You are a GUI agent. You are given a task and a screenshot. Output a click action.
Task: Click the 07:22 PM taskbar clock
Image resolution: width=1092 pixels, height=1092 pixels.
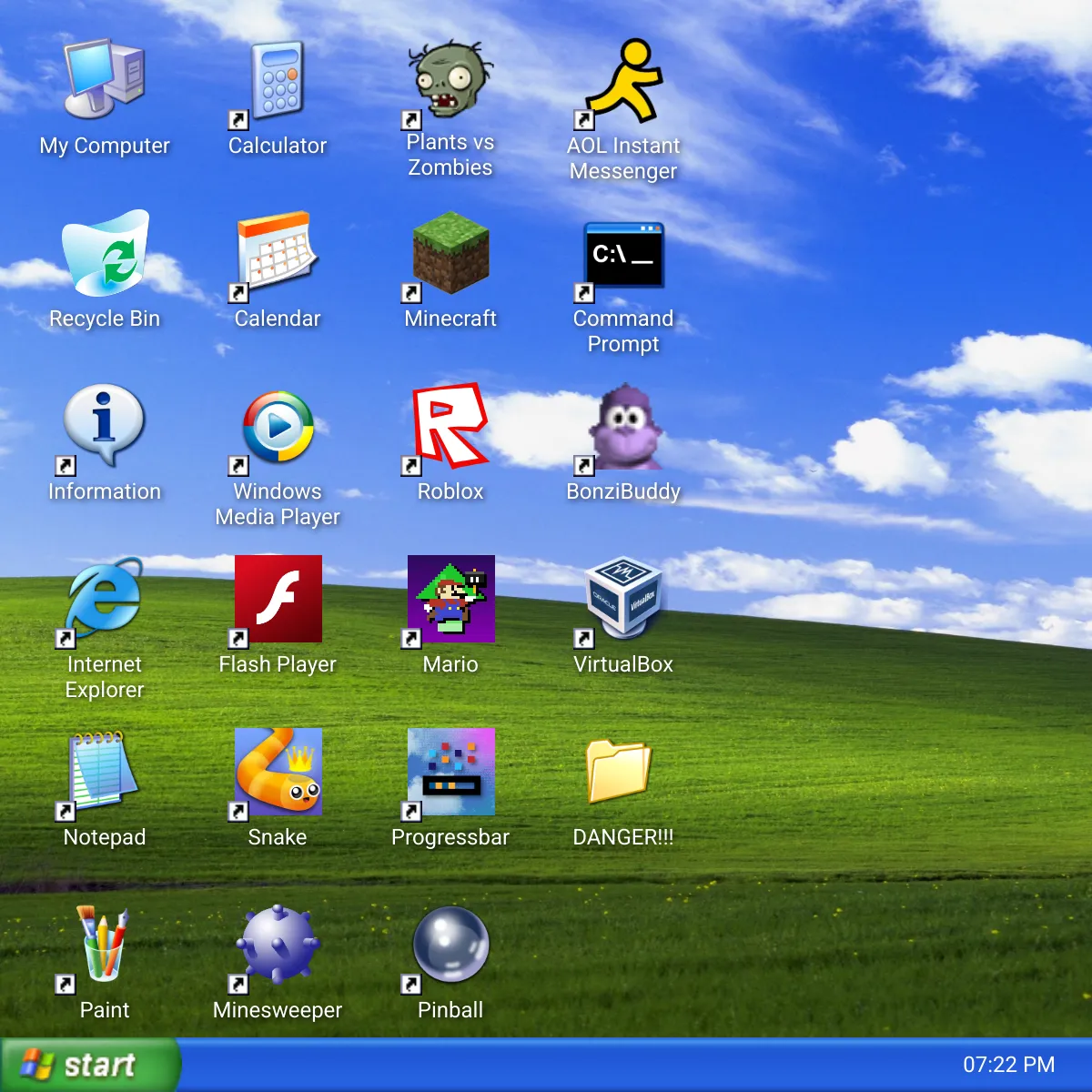pyautogui.click(x=1008, y=1065)
